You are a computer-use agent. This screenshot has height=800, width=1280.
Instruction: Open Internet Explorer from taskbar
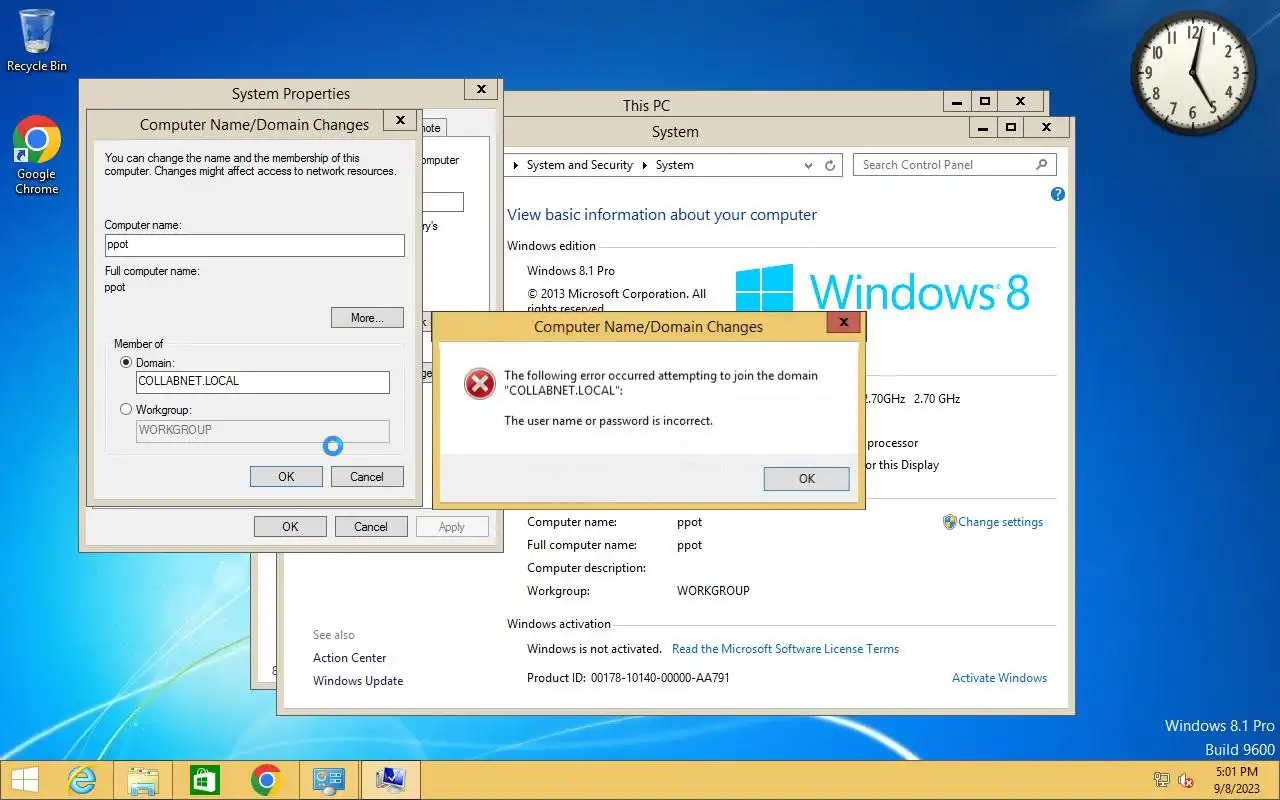coord(82,780)
